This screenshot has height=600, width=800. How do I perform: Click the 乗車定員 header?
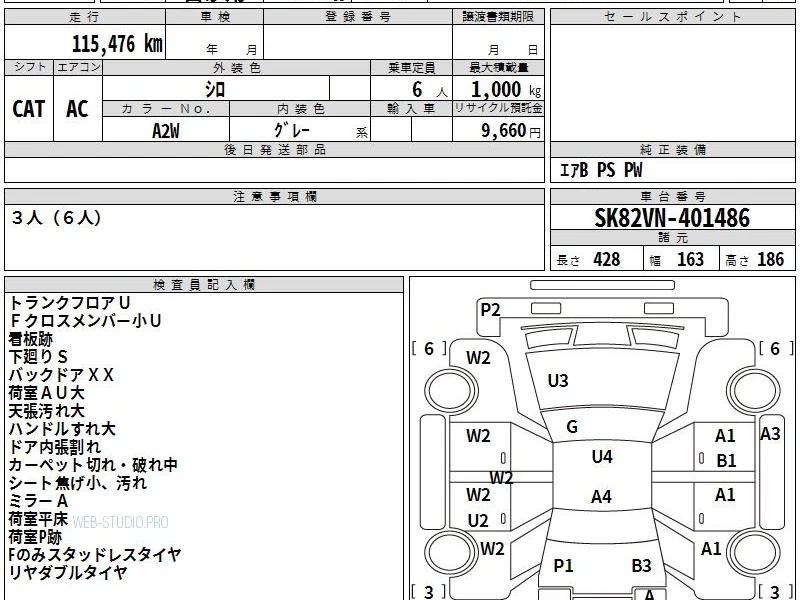point(411,68)
